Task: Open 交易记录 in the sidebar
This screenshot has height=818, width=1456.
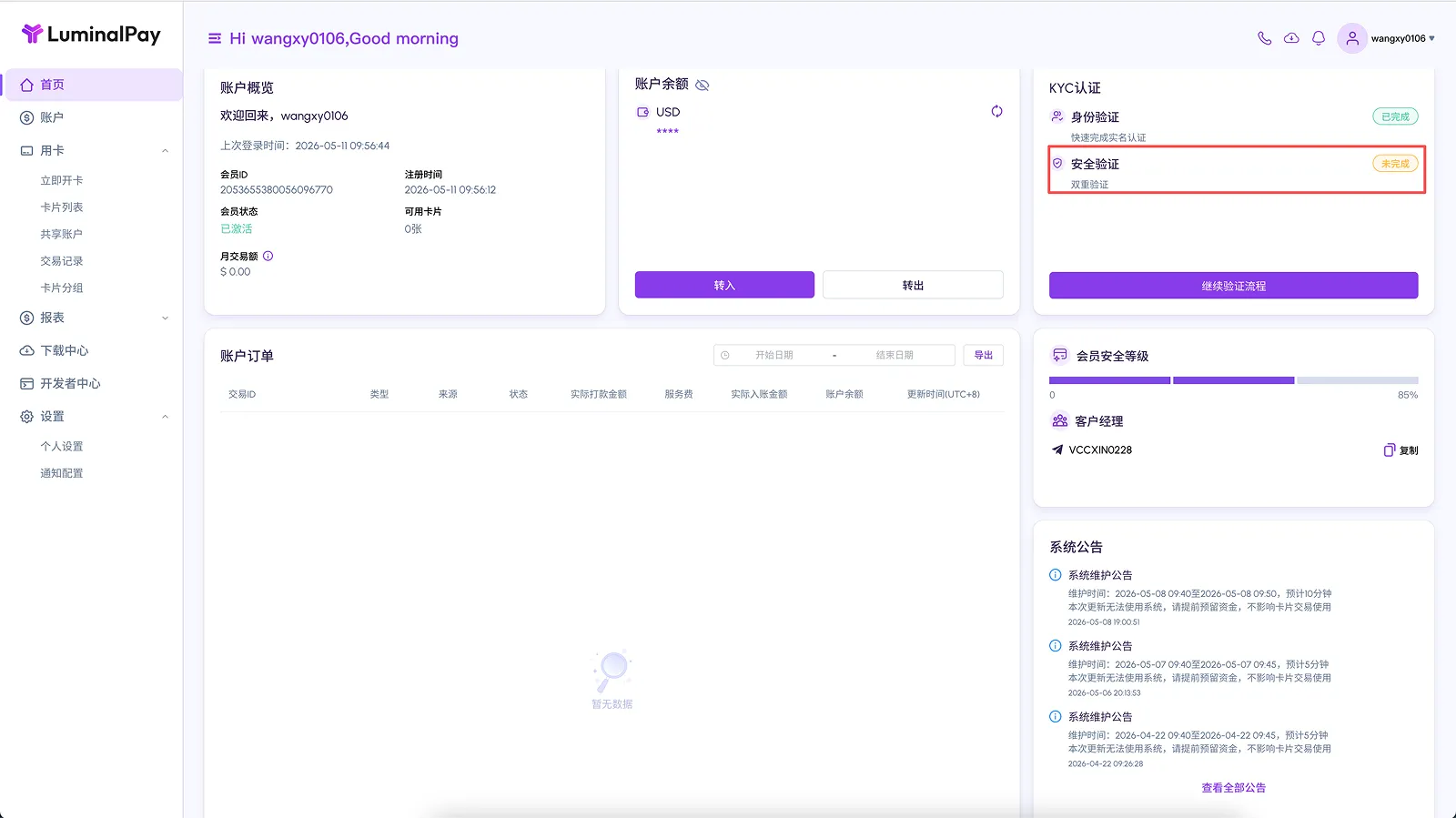Action: coord(62,261)
